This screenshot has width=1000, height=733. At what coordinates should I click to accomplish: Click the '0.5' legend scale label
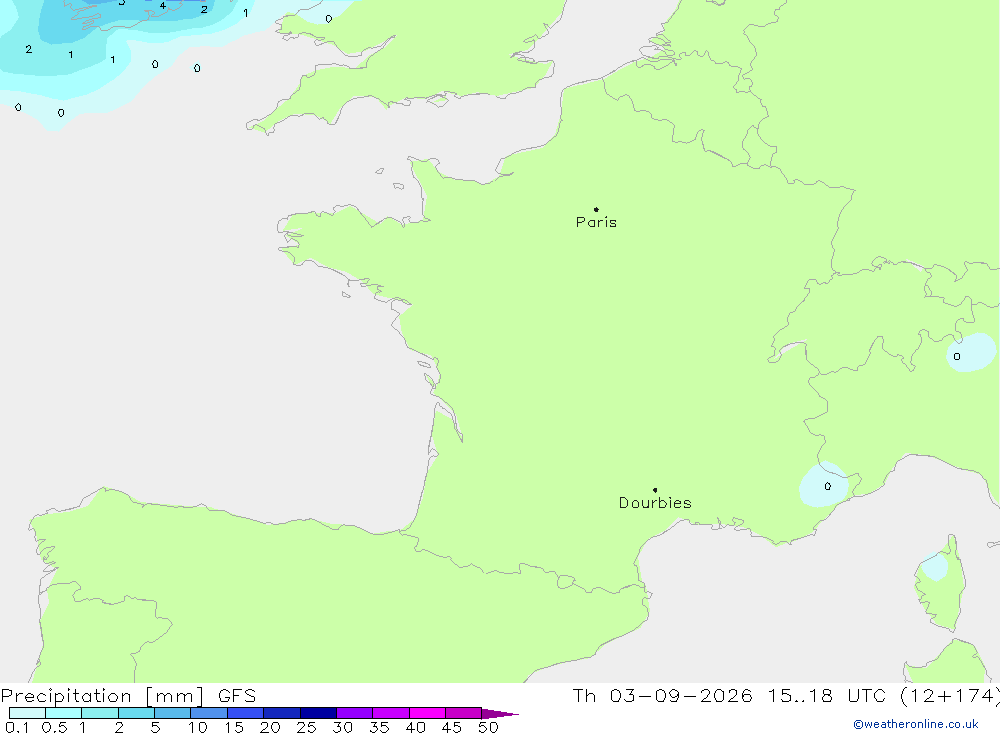click(x=54, y=727)
